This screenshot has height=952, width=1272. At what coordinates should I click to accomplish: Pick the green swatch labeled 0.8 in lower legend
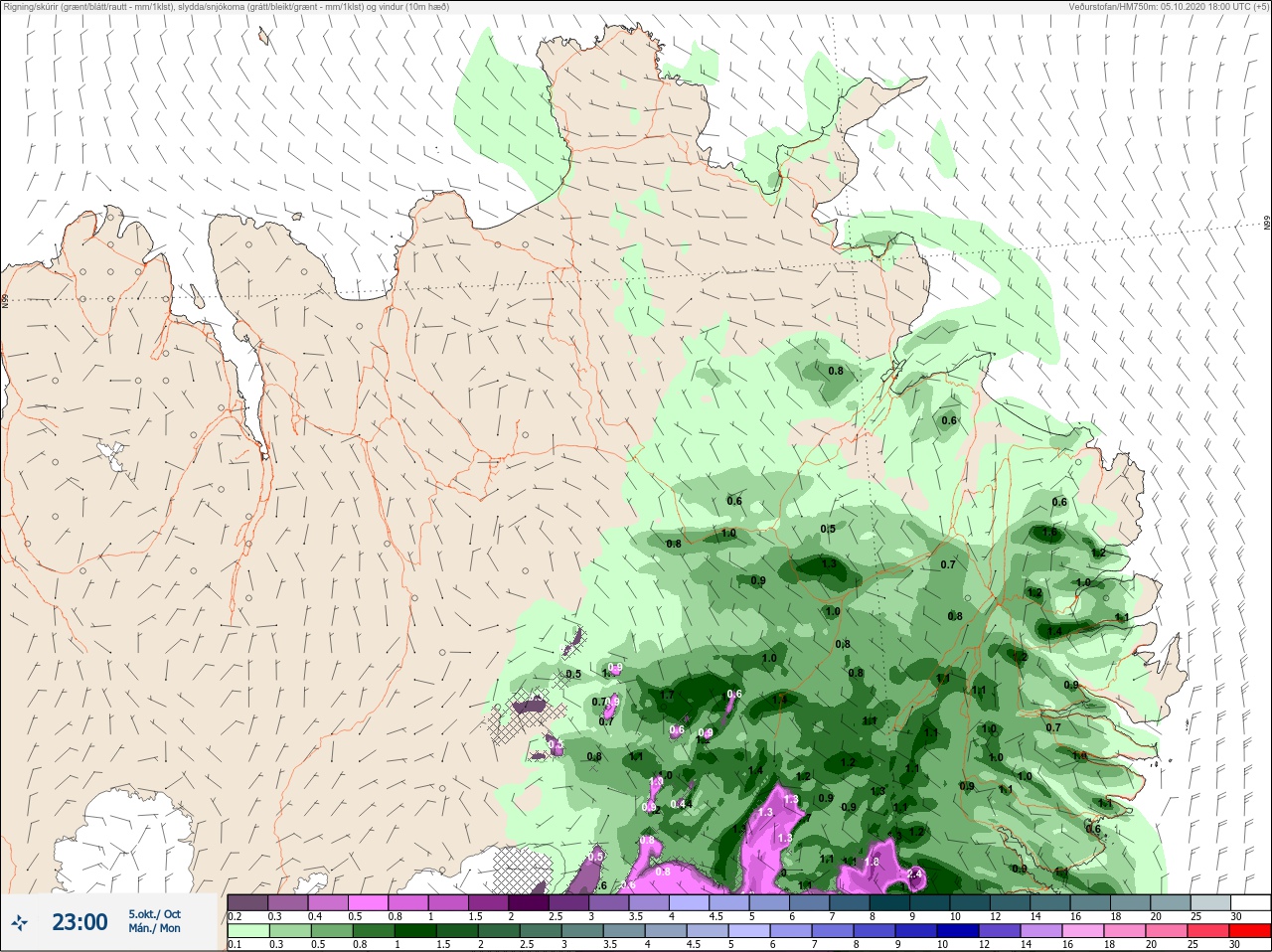point(374,930)
